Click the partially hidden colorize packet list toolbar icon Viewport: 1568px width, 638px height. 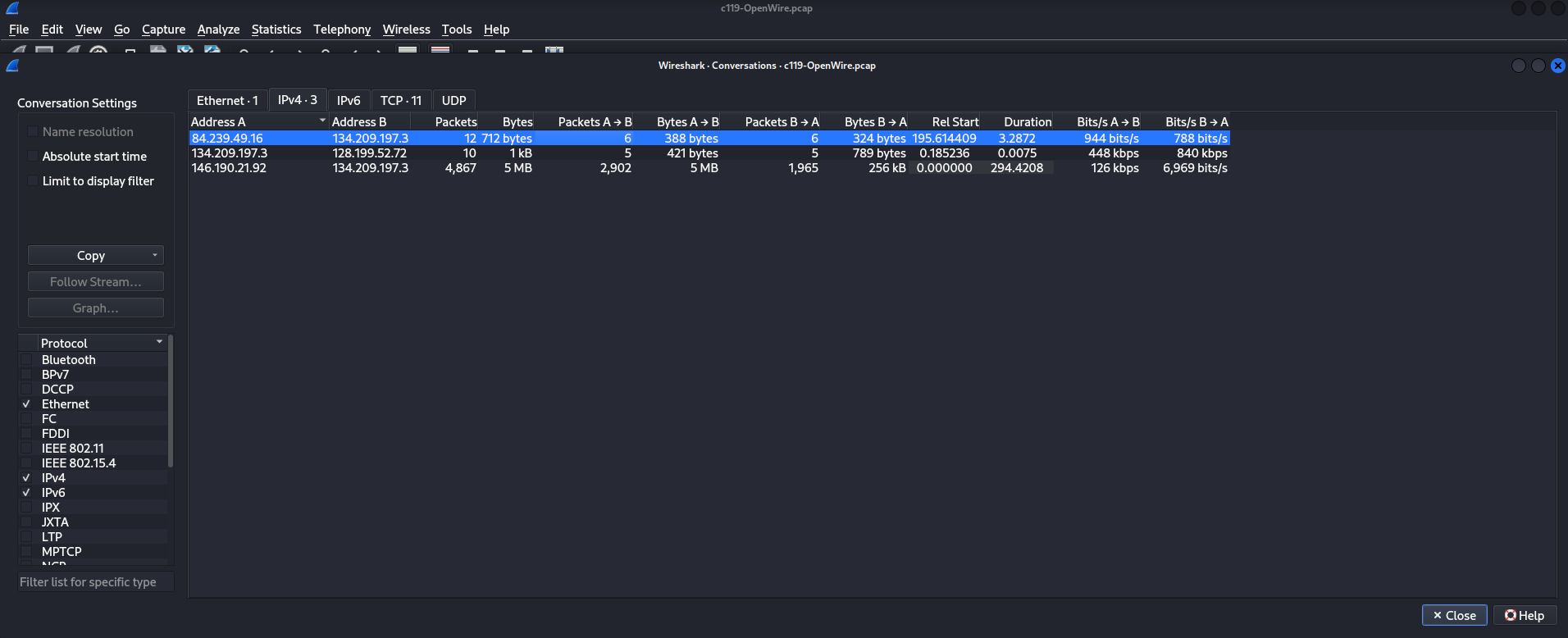pos(440,50)
